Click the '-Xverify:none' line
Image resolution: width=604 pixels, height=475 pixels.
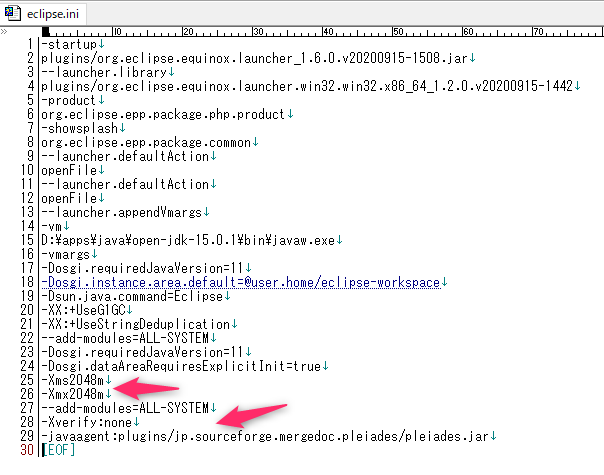click(x=87, y=422)
